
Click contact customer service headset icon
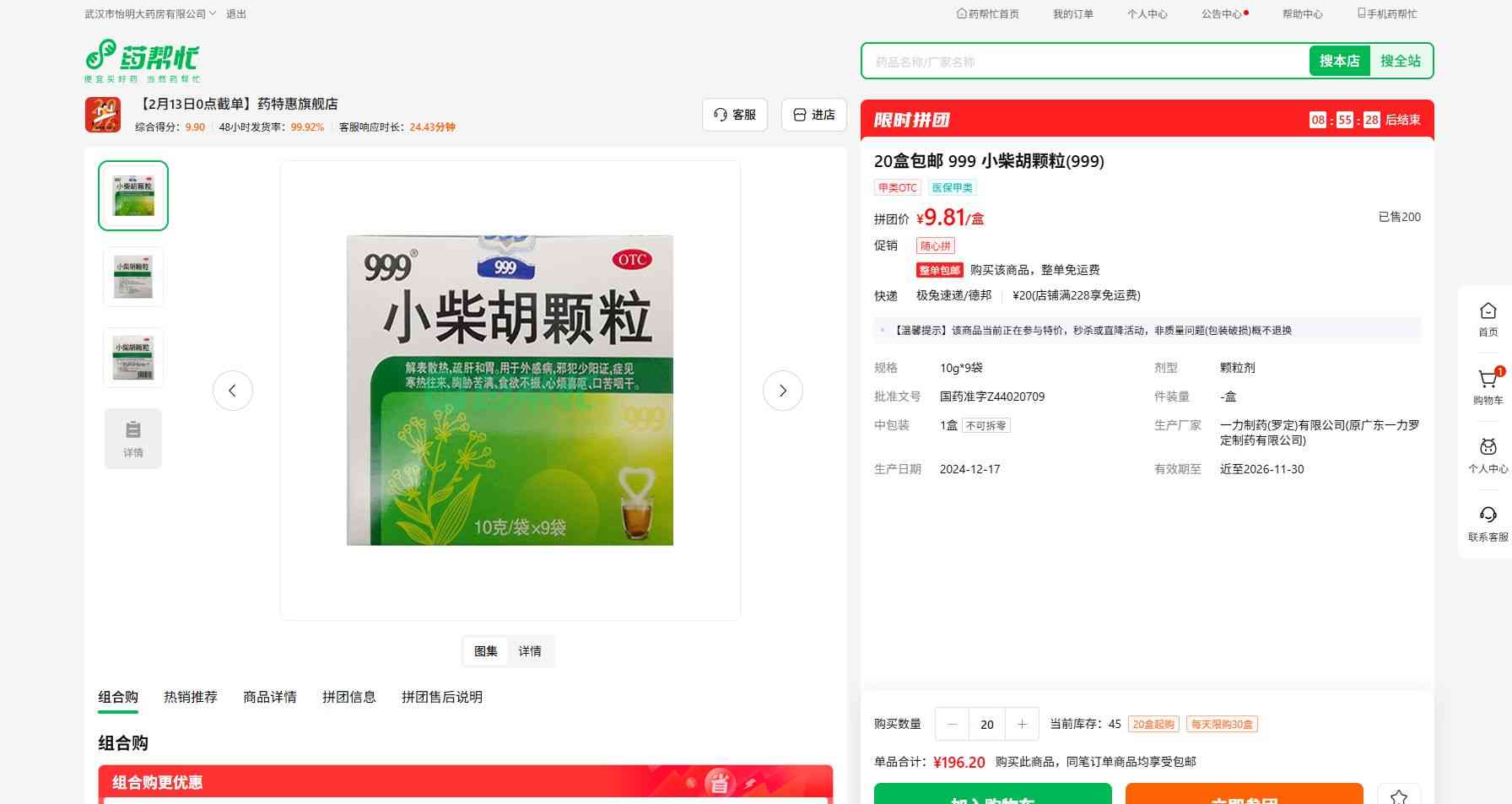[x=1488, y=516]
